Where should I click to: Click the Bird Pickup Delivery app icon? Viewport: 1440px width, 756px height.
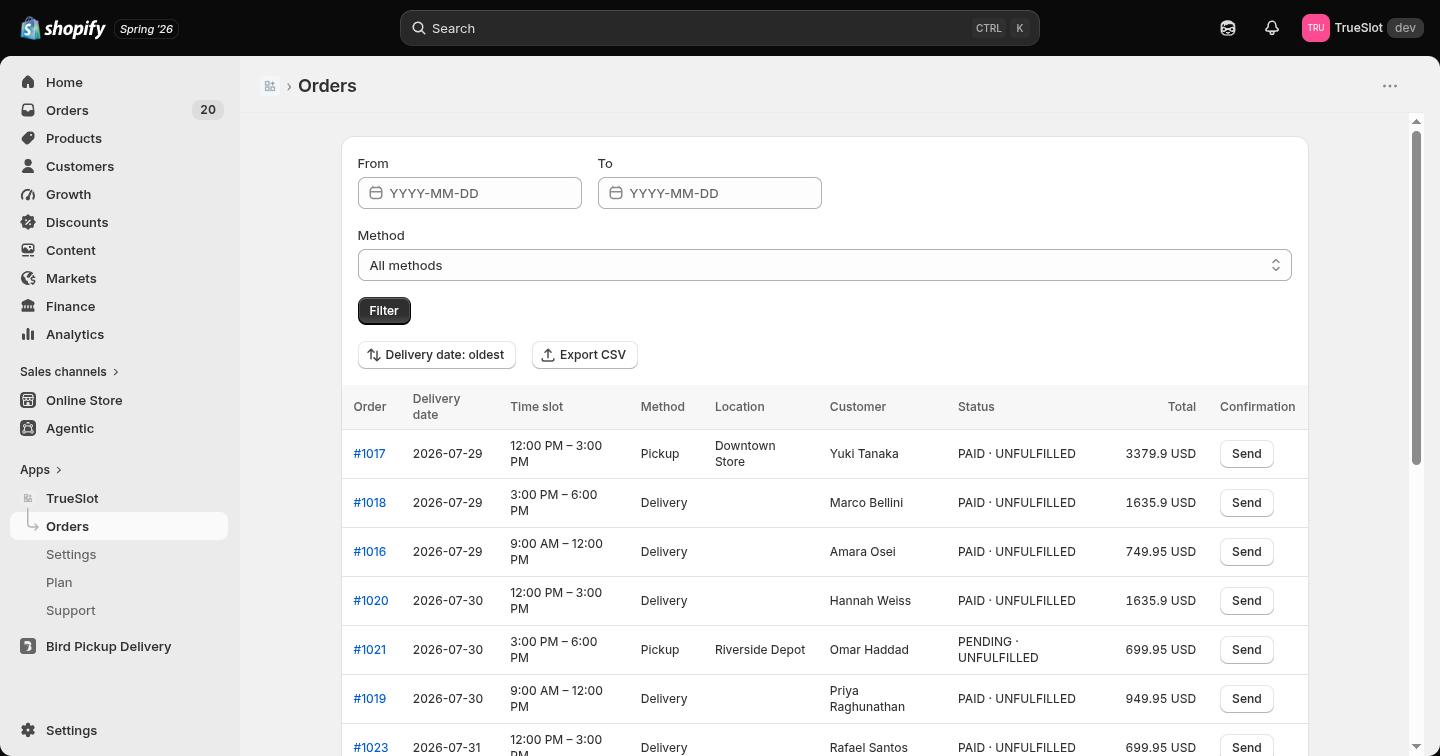28,646
